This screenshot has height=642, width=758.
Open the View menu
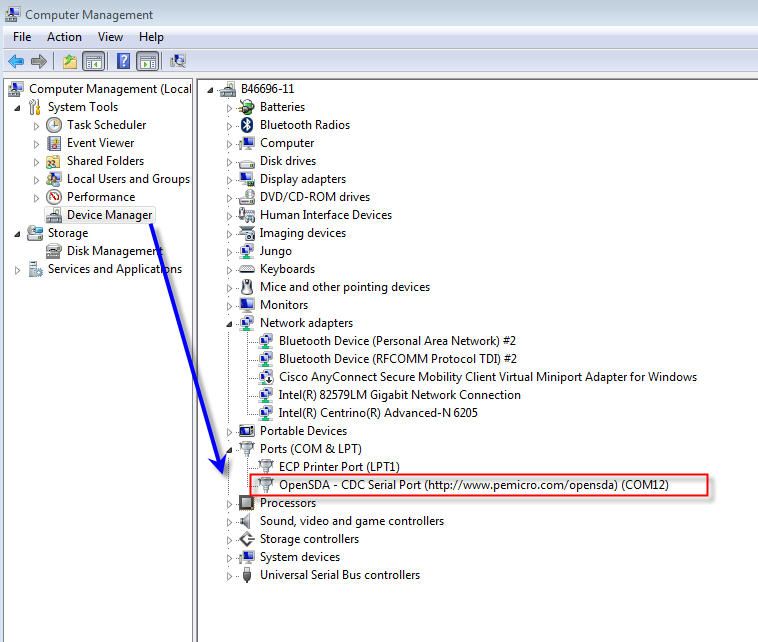tap(110, 37)
